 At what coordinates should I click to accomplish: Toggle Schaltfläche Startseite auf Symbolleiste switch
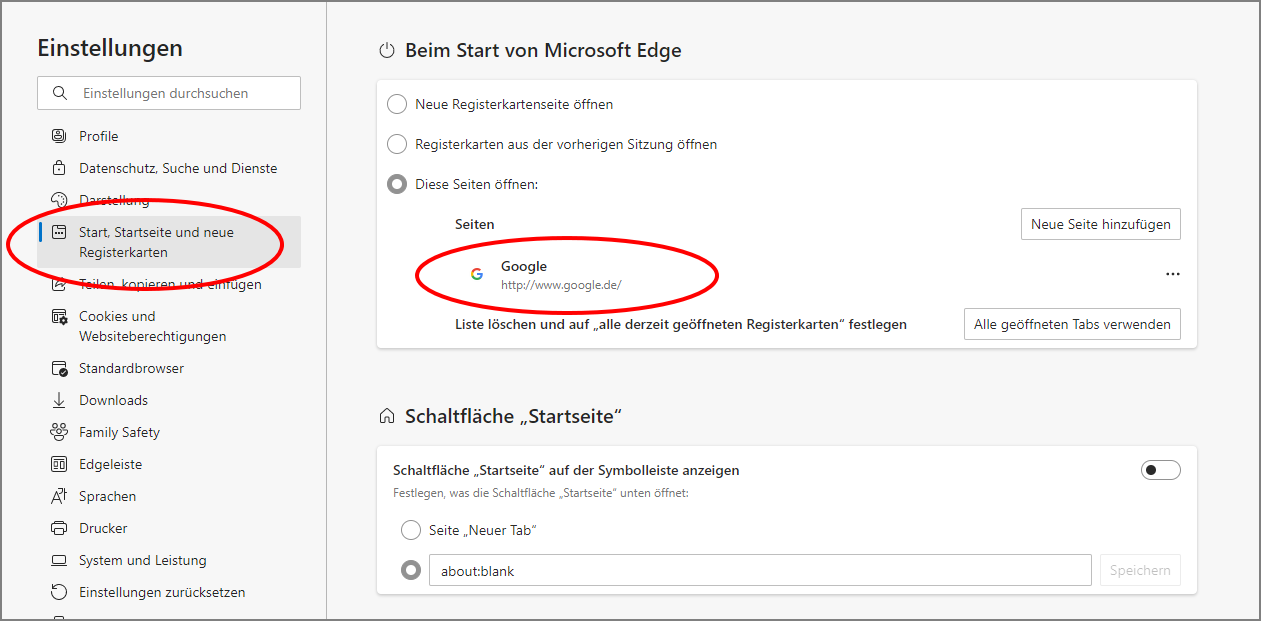(x=1160, y=470)
